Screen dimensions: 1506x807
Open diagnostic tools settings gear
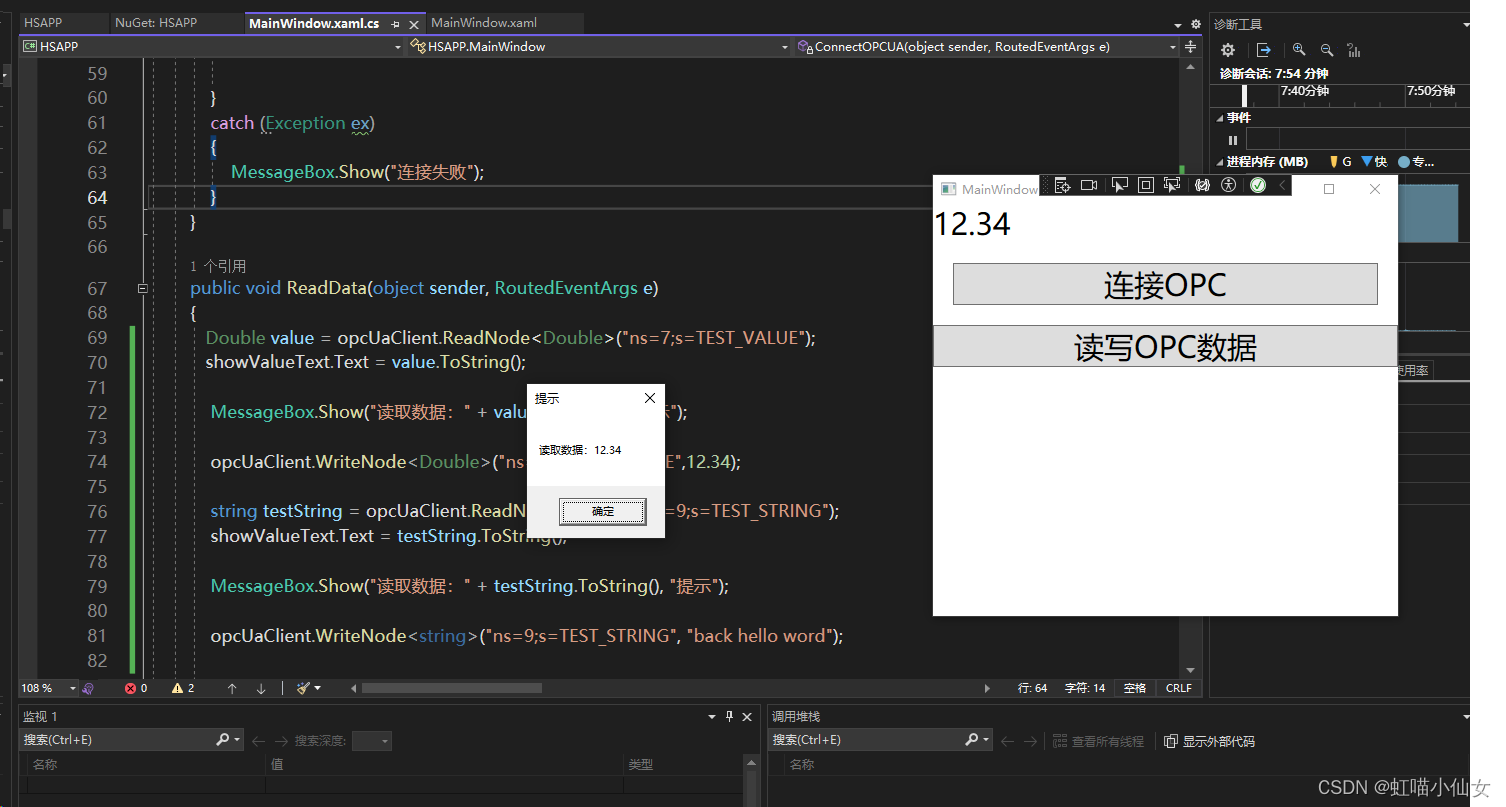coord(1228,50)
